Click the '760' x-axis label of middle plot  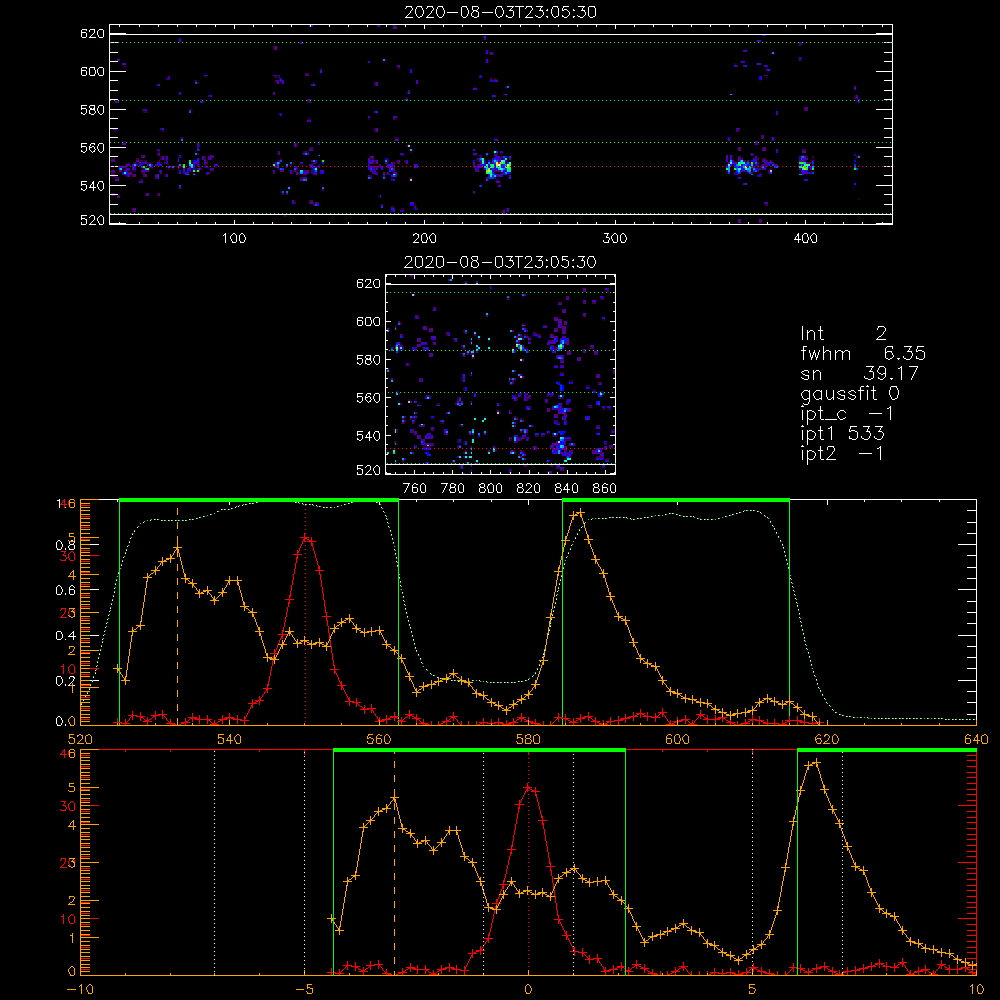click(415, 489)
